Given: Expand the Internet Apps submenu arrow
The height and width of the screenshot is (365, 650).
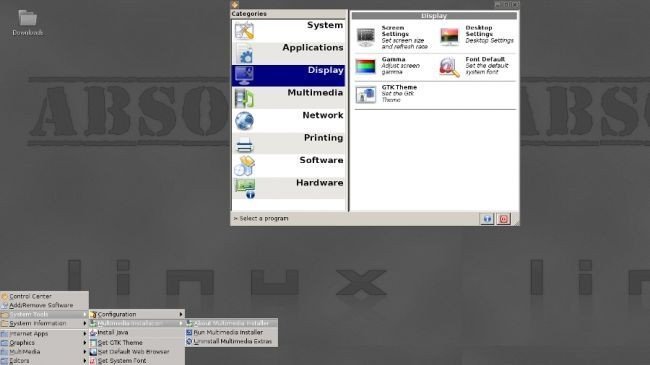Looking at the screenshot, I should 85,333.
